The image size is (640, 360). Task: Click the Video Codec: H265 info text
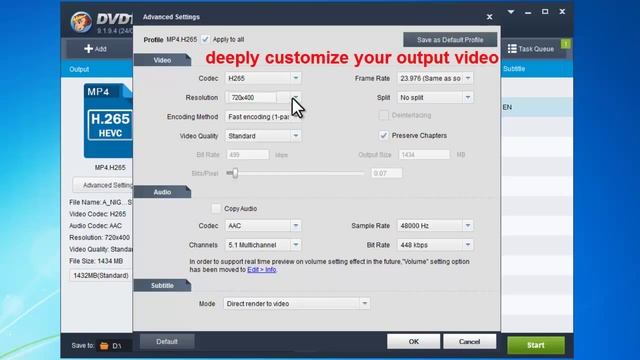(98, 214)
